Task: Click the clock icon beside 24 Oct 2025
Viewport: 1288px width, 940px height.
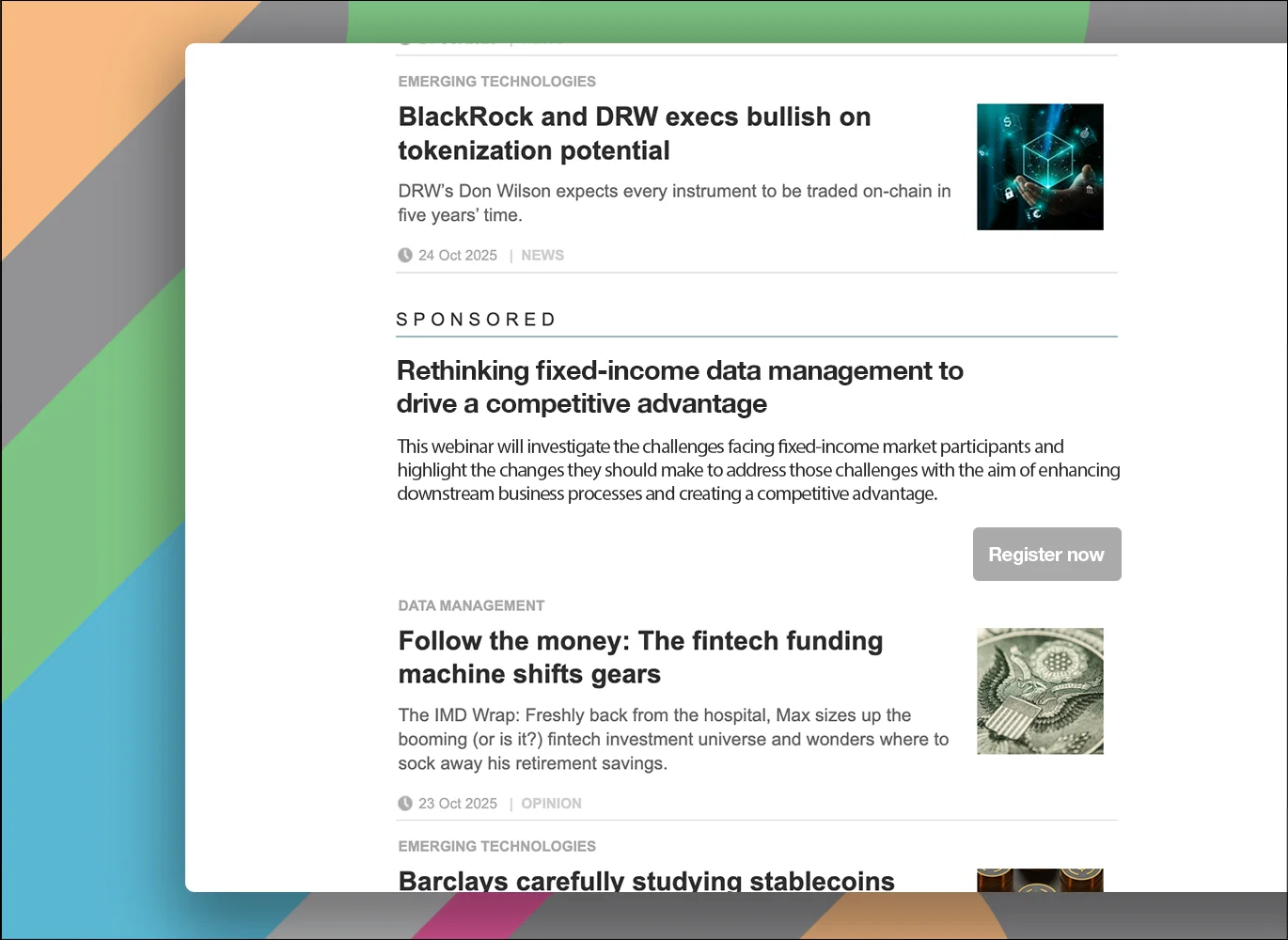Action: pos(404,254)
